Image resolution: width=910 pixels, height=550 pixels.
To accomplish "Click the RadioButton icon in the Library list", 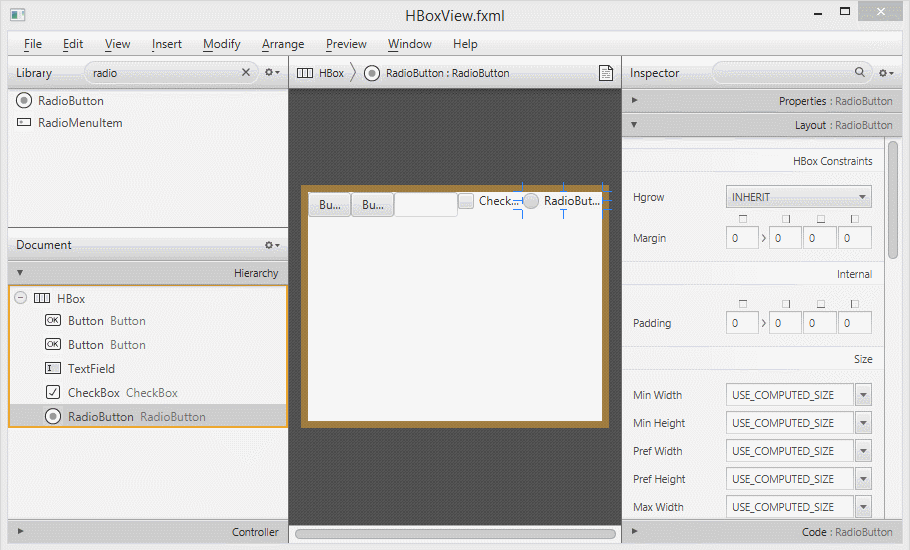I will pyautogui.click(x=24, y=101).
